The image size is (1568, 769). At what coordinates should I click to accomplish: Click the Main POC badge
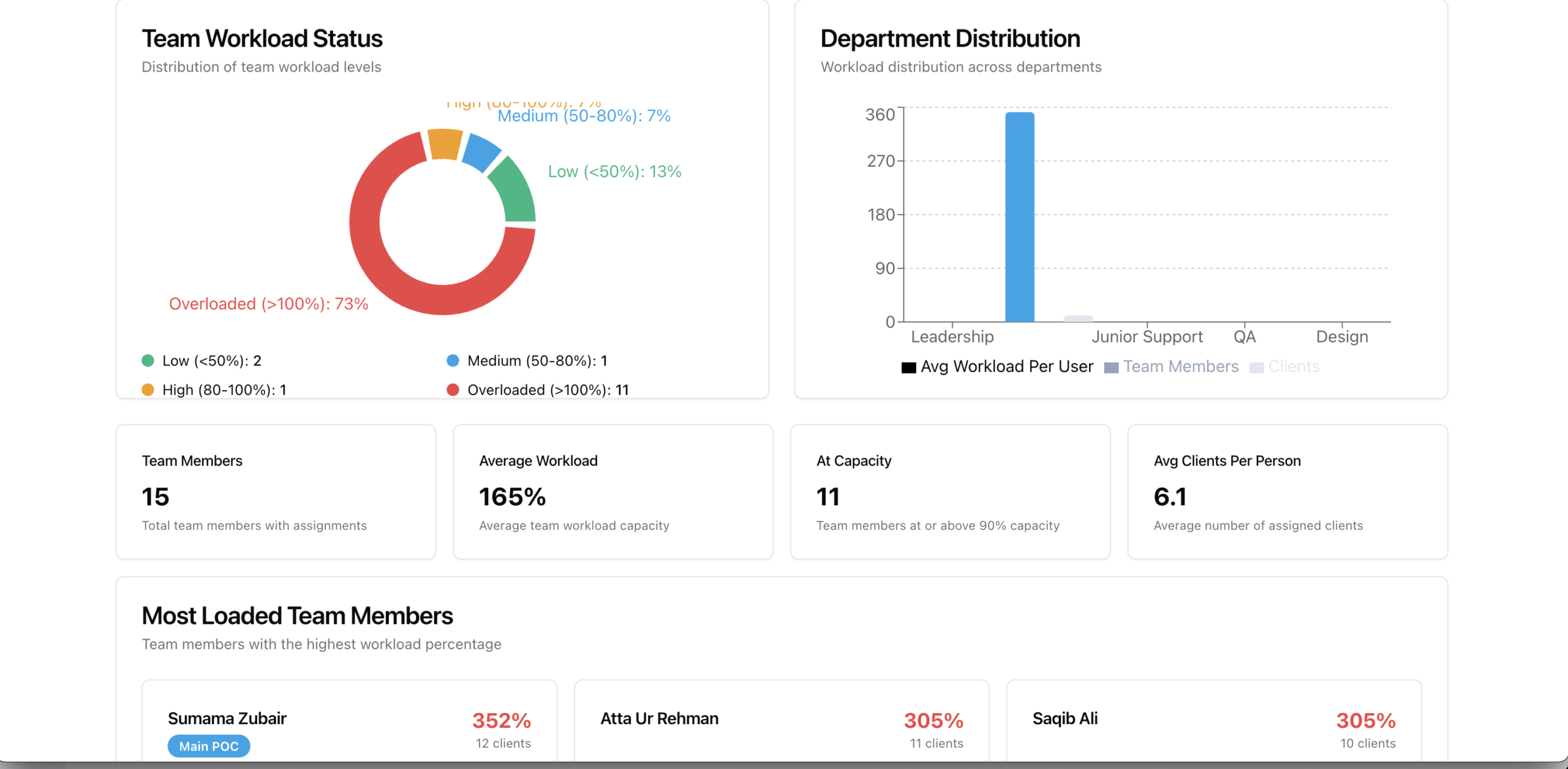pyautogui.click(x=208, y=746)
